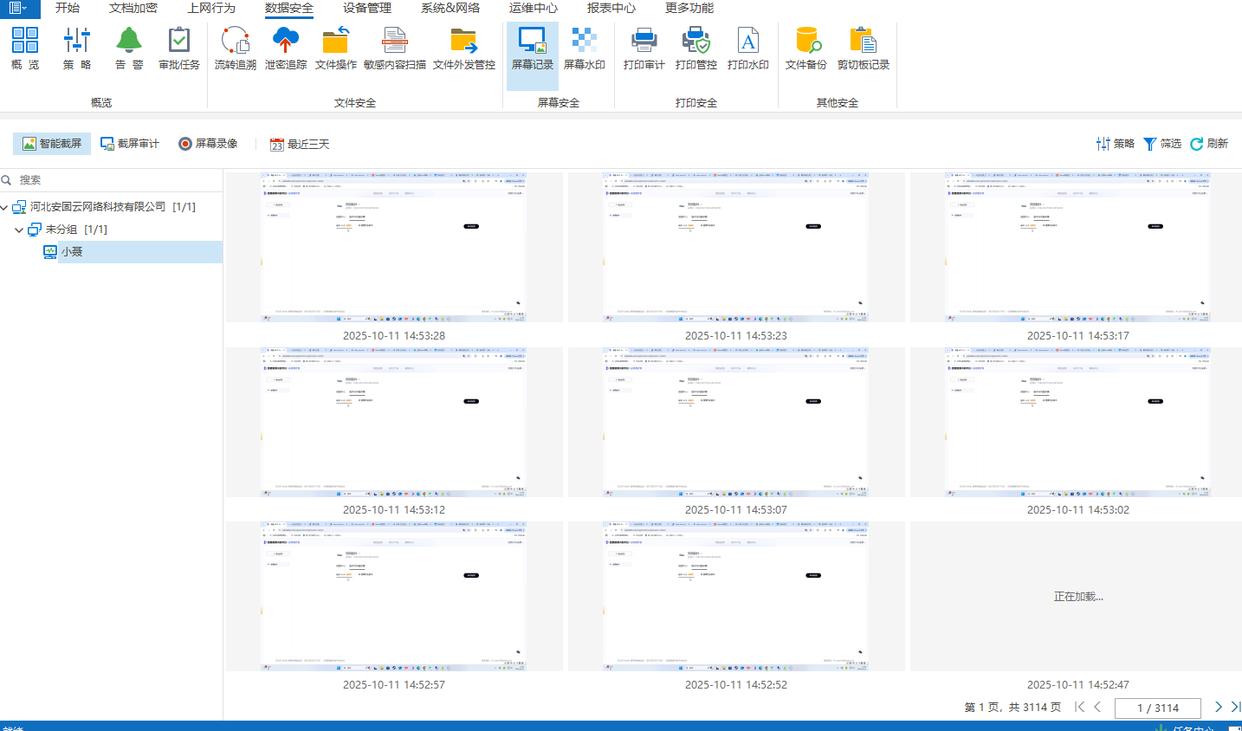Click the 策略 button in right toolbar
The height and width of the screenshot is (731, 1242).
click(1115, 144)
